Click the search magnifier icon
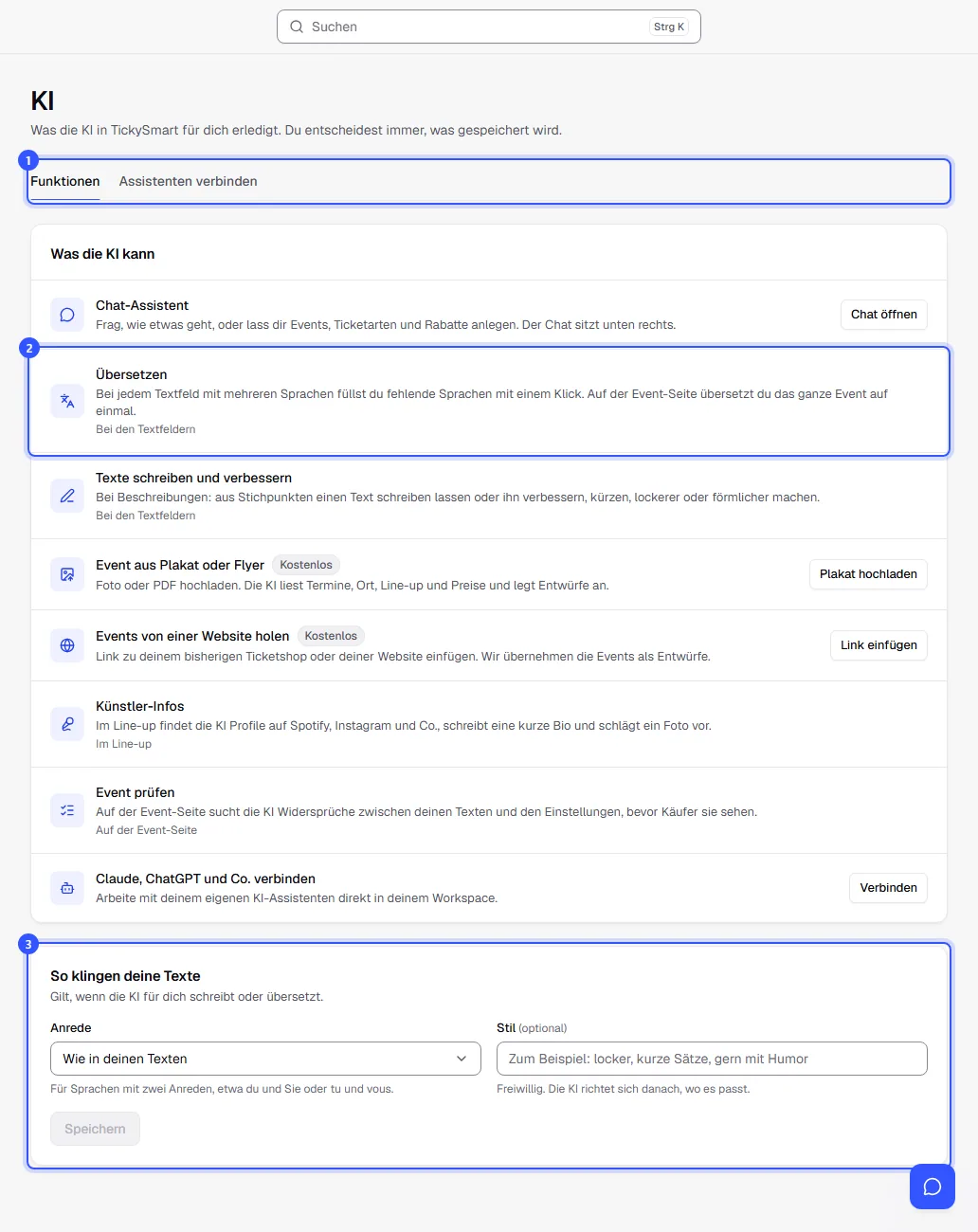This screenshot has width=978, height=1232. click(x=297, y=27)
